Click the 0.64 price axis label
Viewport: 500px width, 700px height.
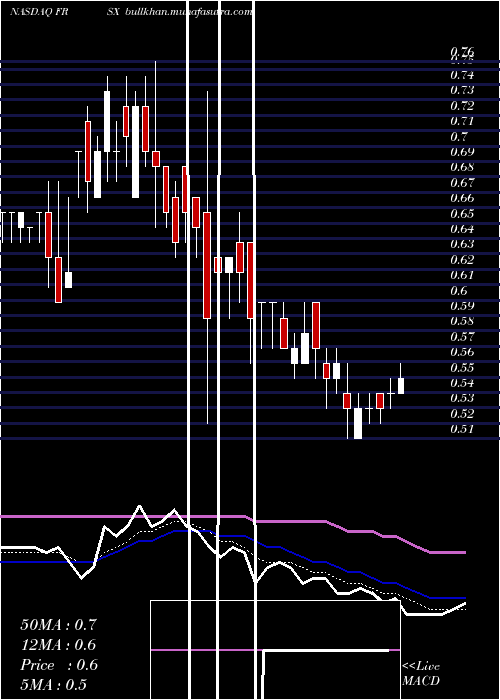coord(462,229)
